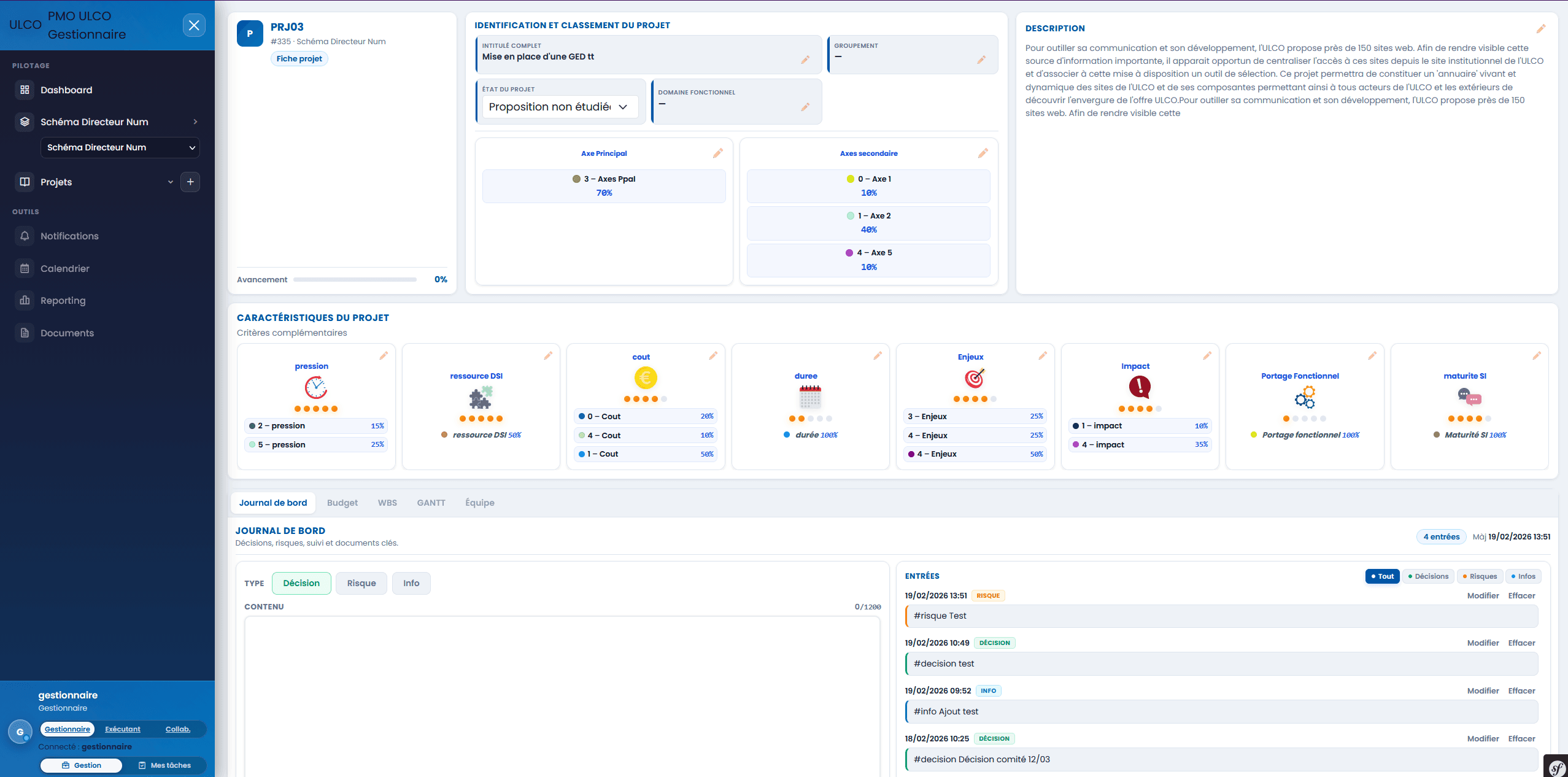Open the Équipe tab

coord(480,503)
